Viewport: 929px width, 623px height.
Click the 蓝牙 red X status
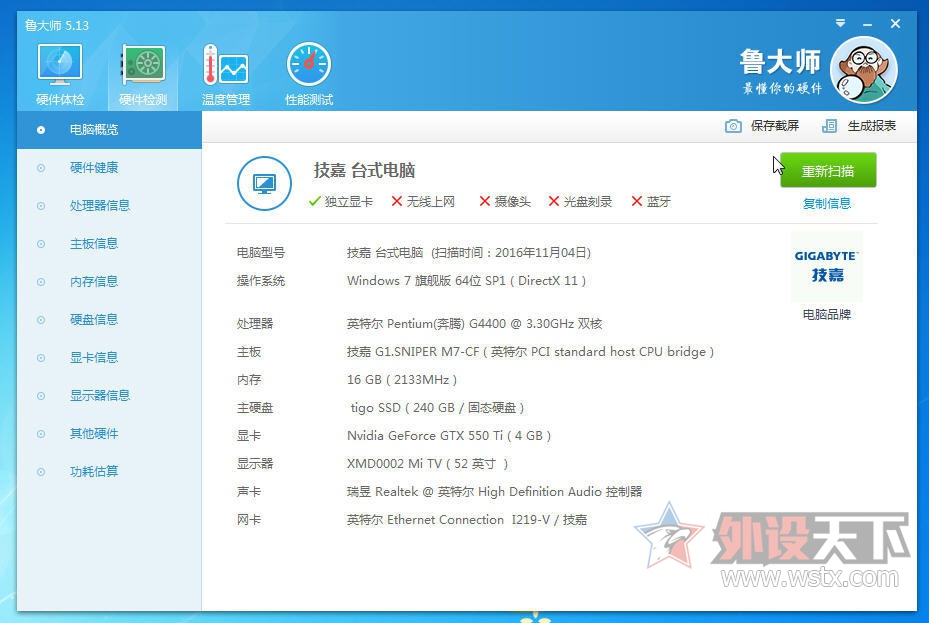click(x=651, y=201)
